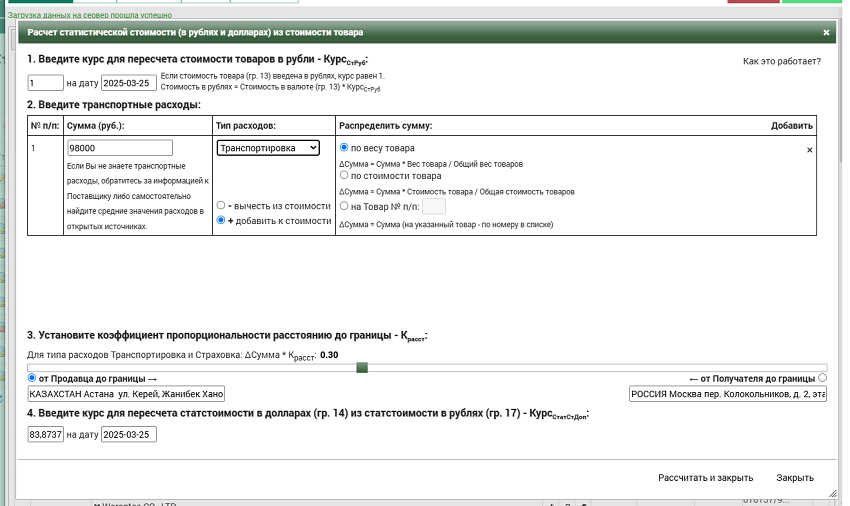The height and width of the screenshot is (506, 850).
Task: Click the distance coefficient slider handle
Action: click(362, 368)
